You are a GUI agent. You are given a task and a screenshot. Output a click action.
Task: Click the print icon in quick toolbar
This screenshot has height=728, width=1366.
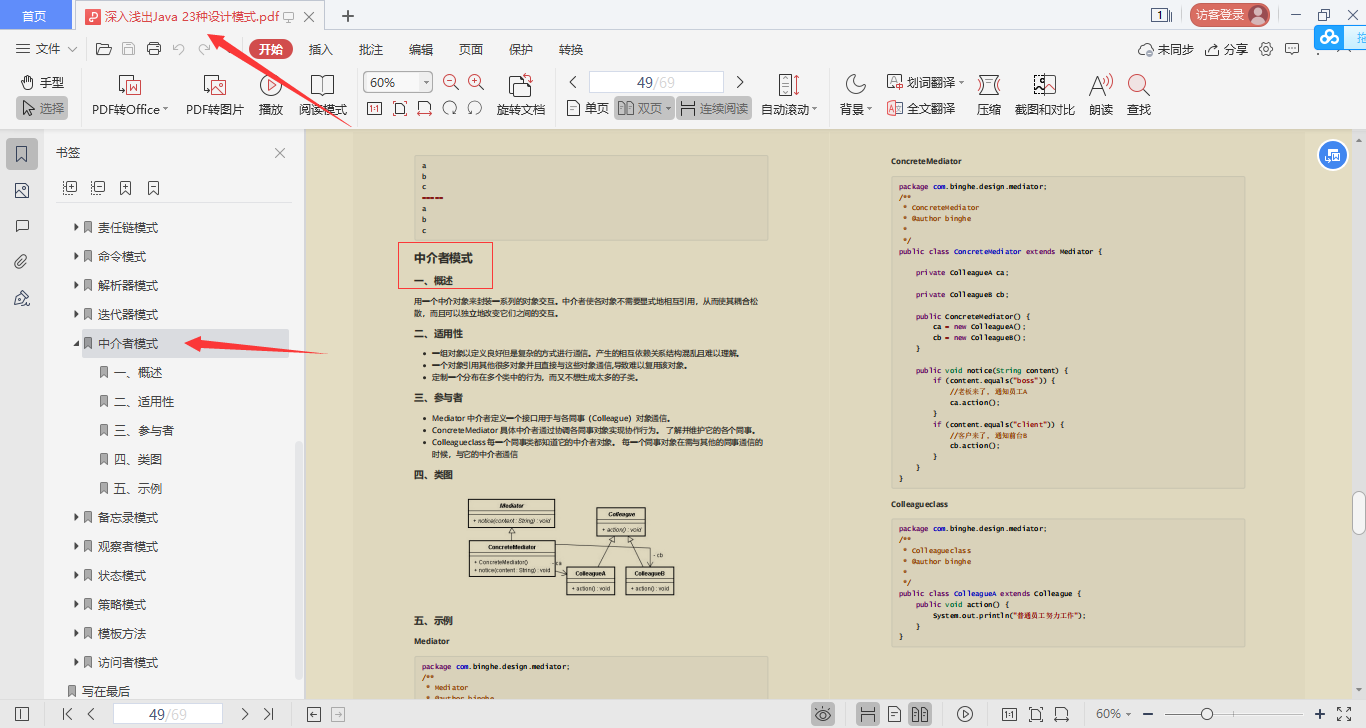(154, 49)
